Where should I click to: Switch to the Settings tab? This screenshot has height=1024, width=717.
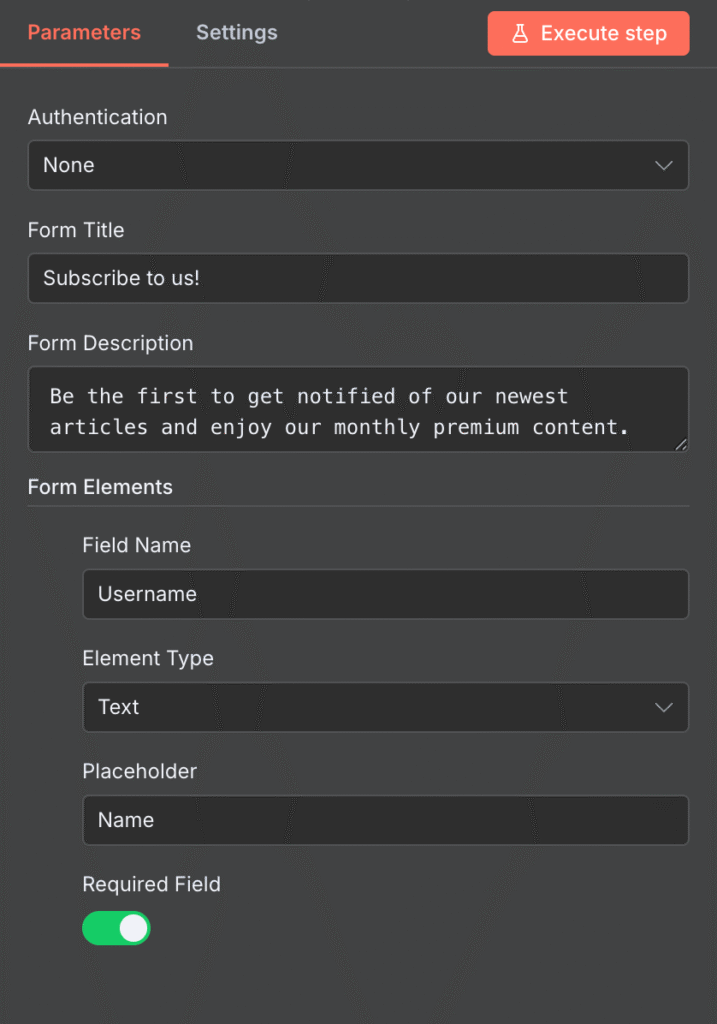point(236,32)
